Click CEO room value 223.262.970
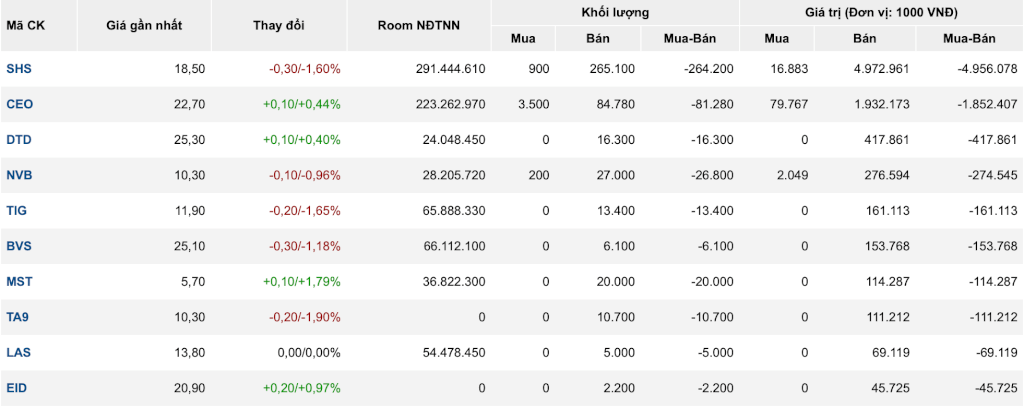The width and height of the screenshot is (1024, 408). 451,104
